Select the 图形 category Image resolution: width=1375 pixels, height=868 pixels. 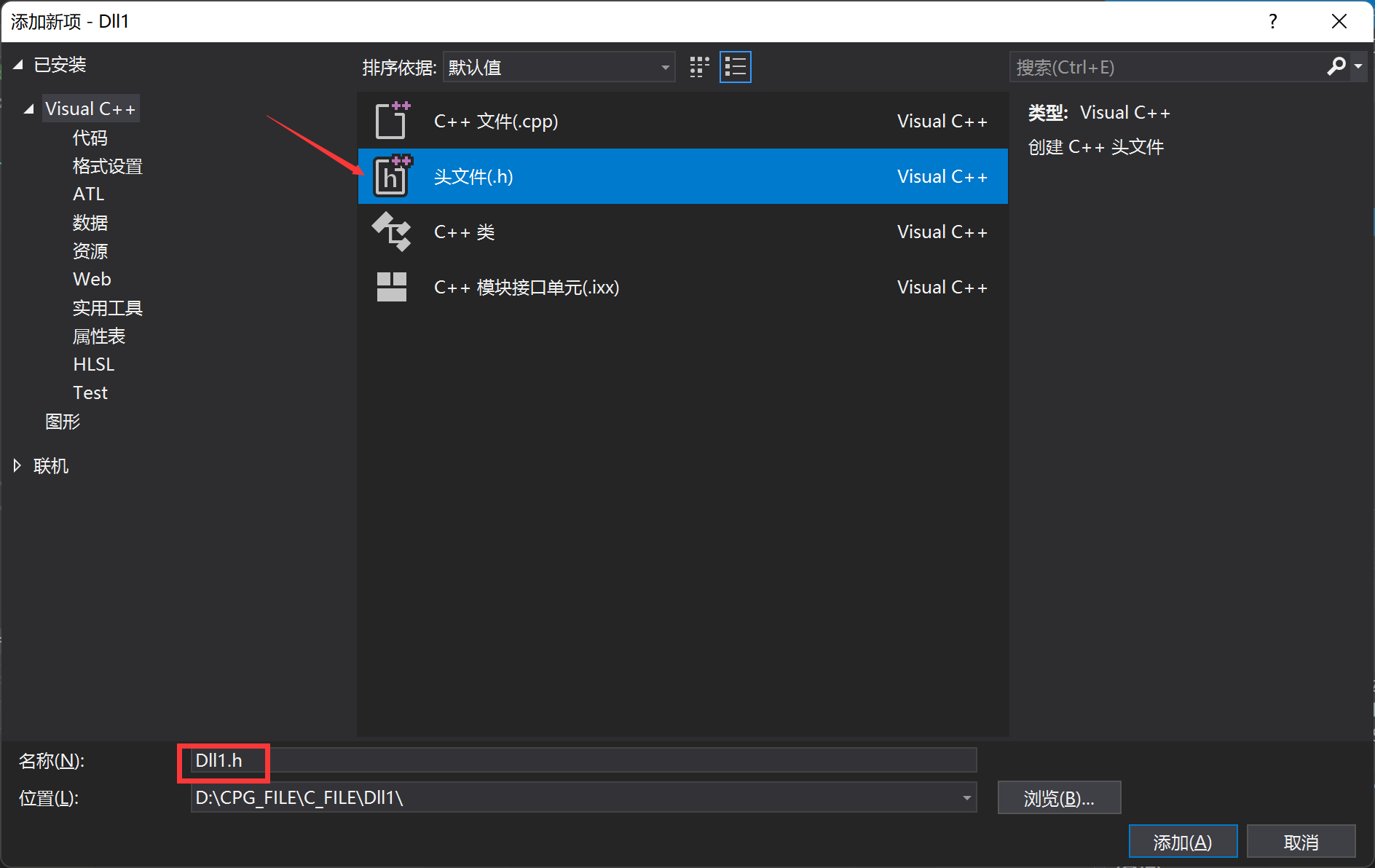[63, 422]
